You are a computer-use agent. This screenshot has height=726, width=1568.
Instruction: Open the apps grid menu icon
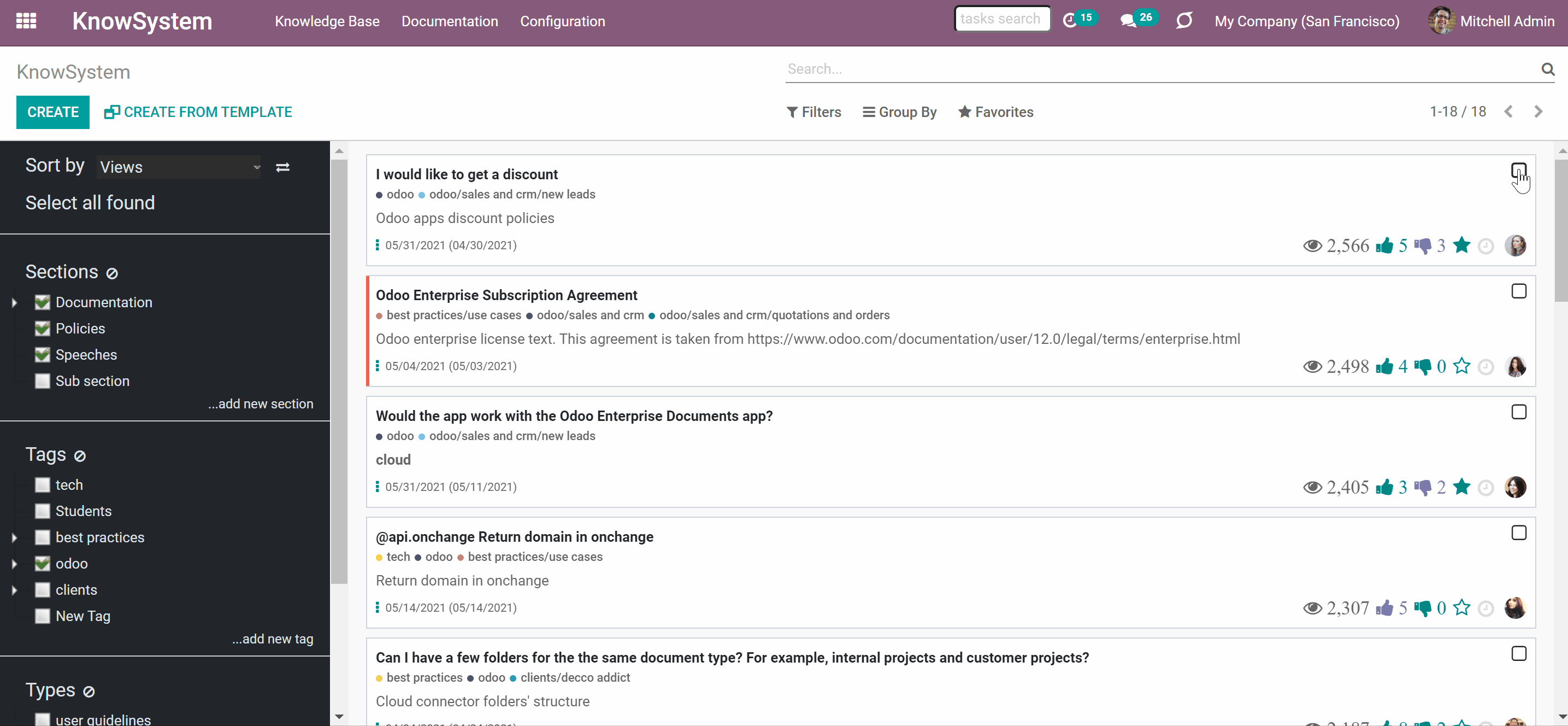[x=26, y=21]
